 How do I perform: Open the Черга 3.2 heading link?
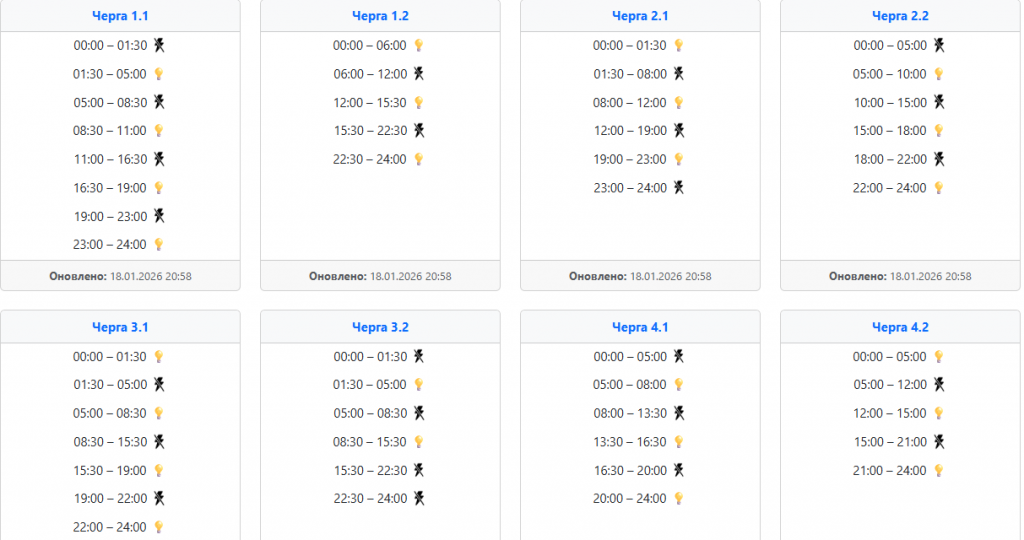[380, 327]
